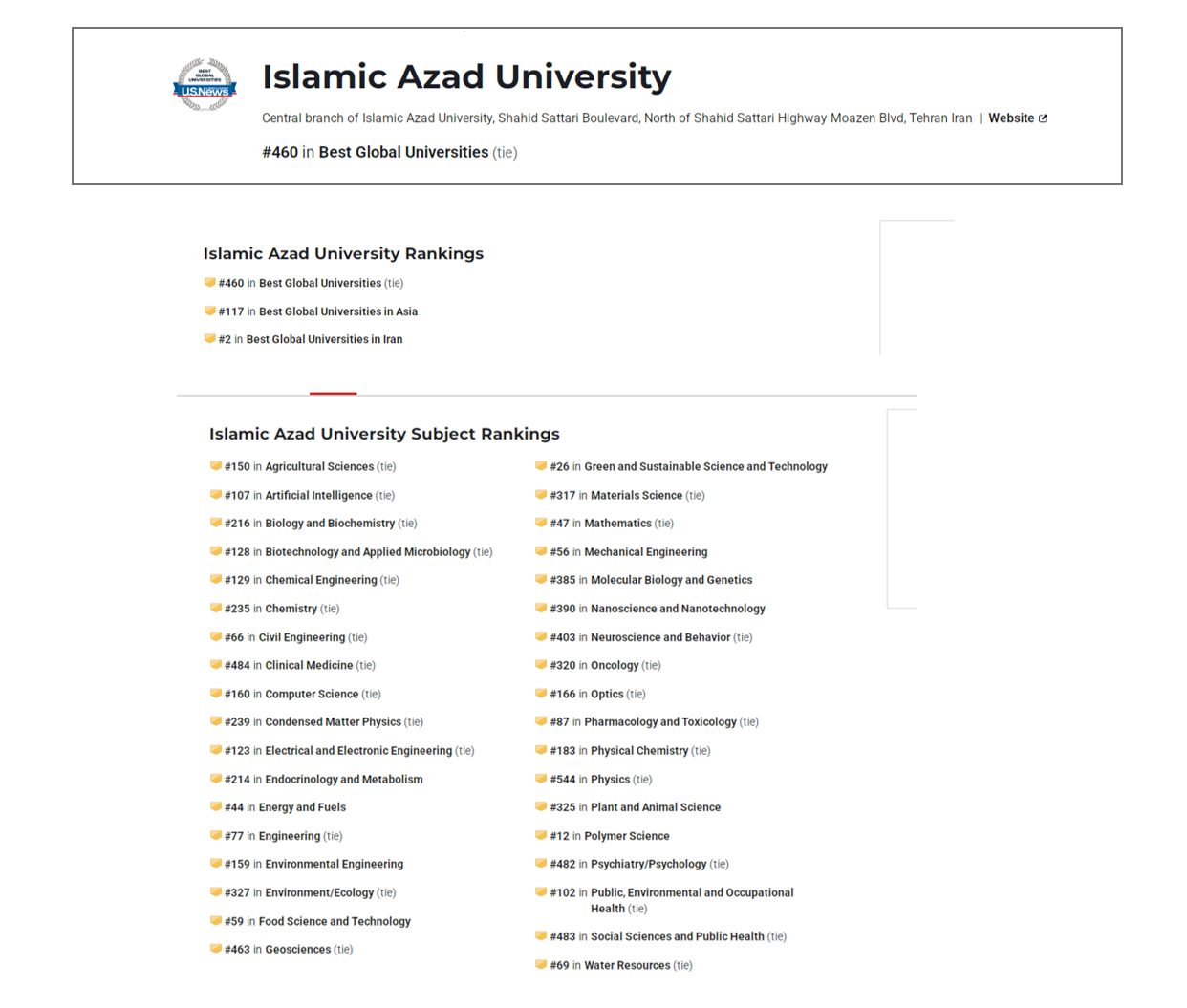
Task: Click medal icon next to Geosciences
Action: 216,949
